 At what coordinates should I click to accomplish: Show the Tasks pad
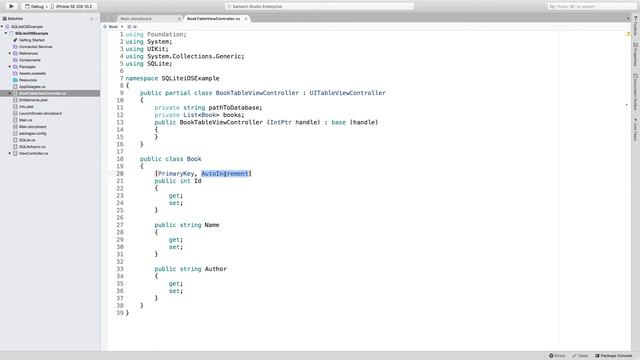pos(580,356)
